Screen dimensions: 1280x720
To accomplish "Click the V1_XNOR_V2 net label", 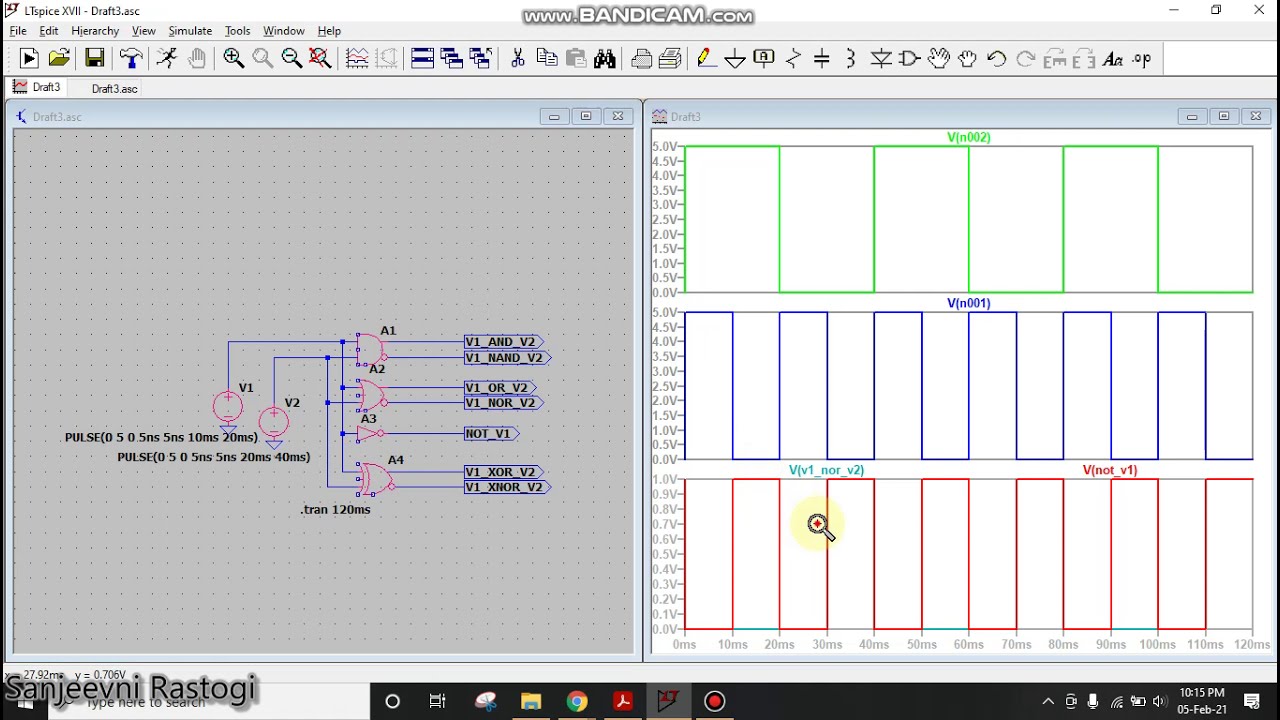I will pyautogui.click(x=506, y=487).
